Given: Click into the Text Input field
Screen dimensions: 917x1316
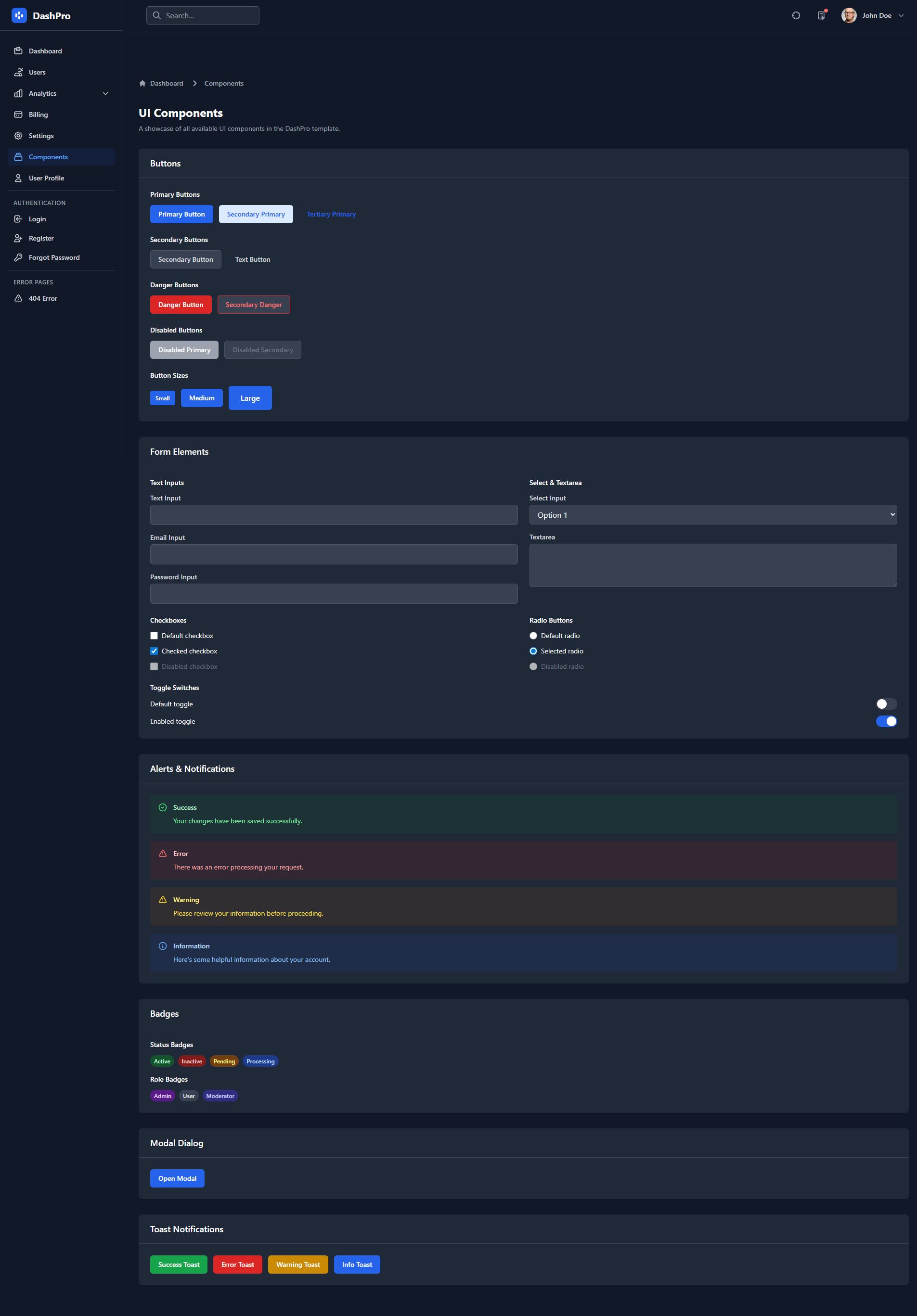Looking at the screenshot, I should point(334,515).
